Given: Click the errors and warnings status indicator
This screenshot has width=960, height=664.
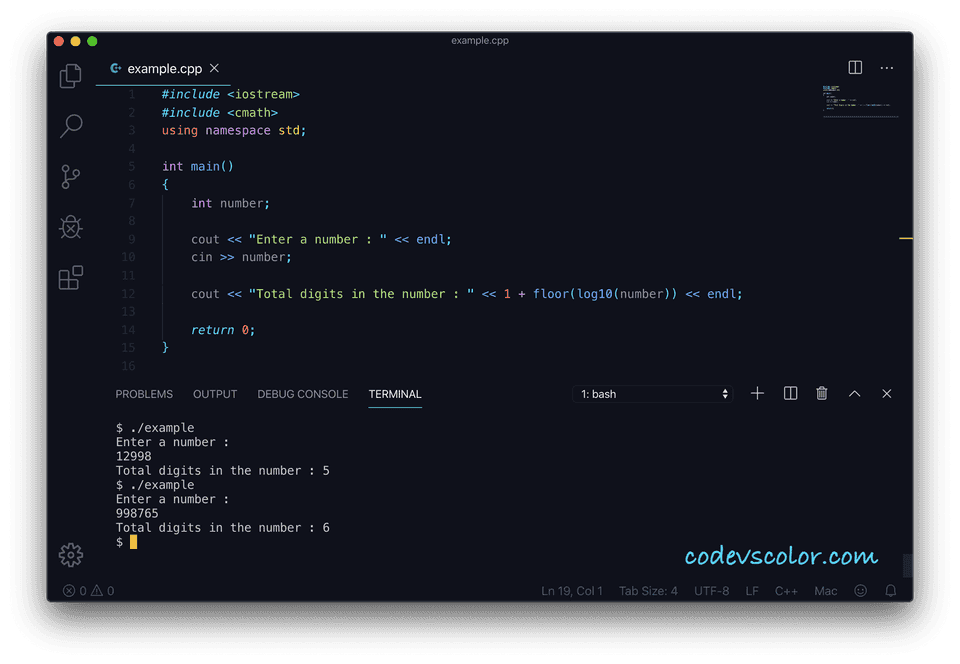Looking at the screenshot, I should [89, 590].
